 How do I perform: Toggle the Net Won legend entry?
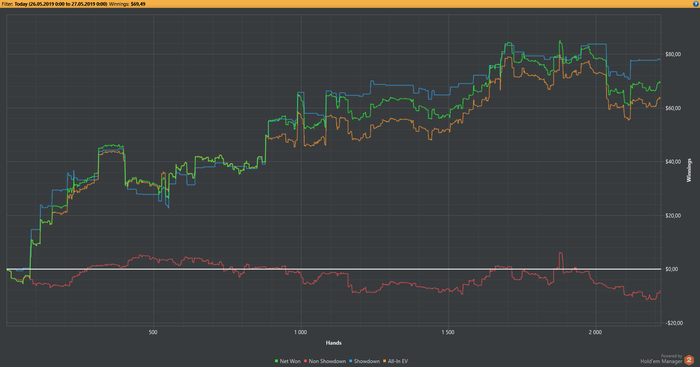(288, 361)
